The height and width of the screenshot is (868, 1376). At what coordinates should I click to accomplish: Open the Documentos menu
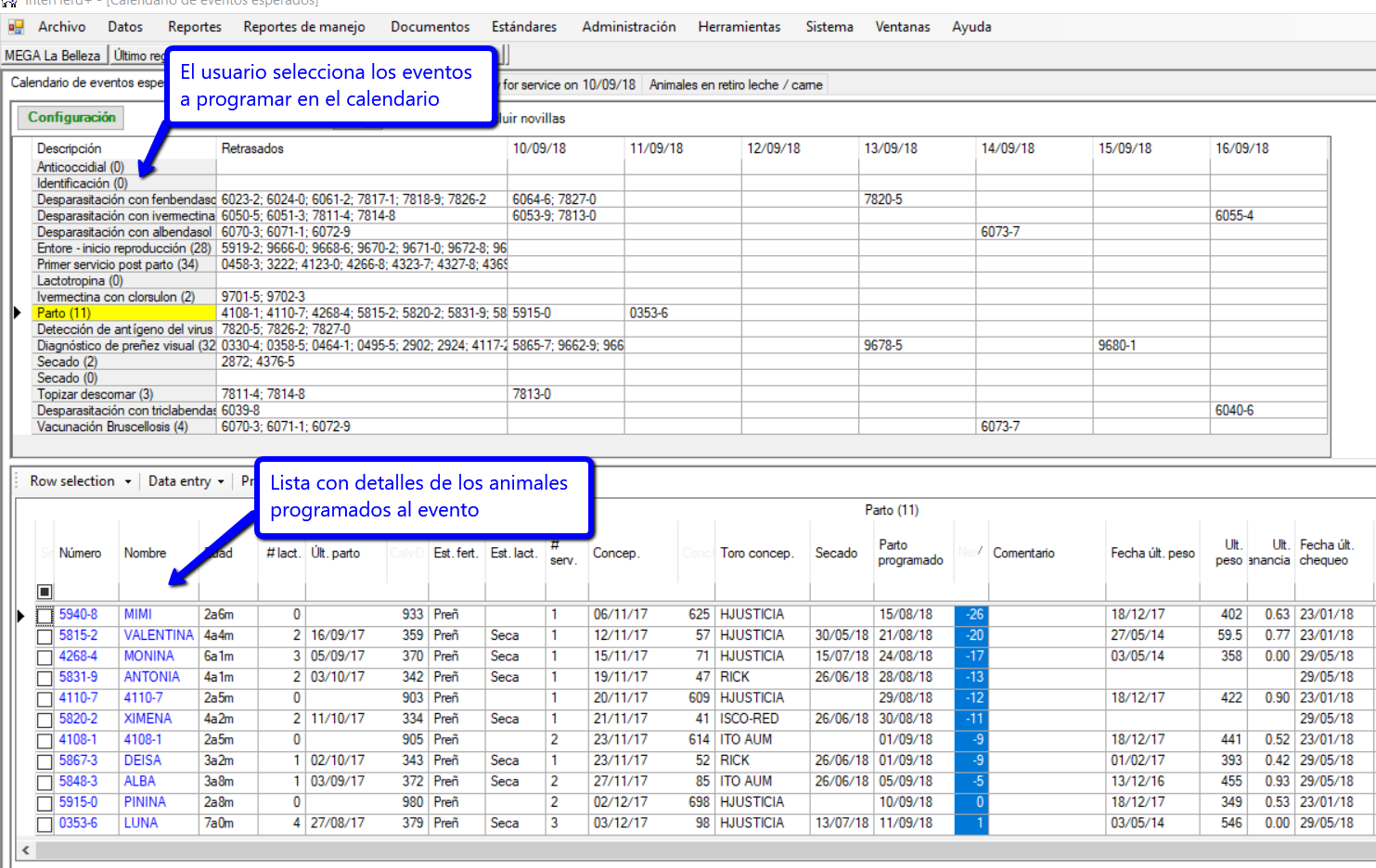[431, 27]
